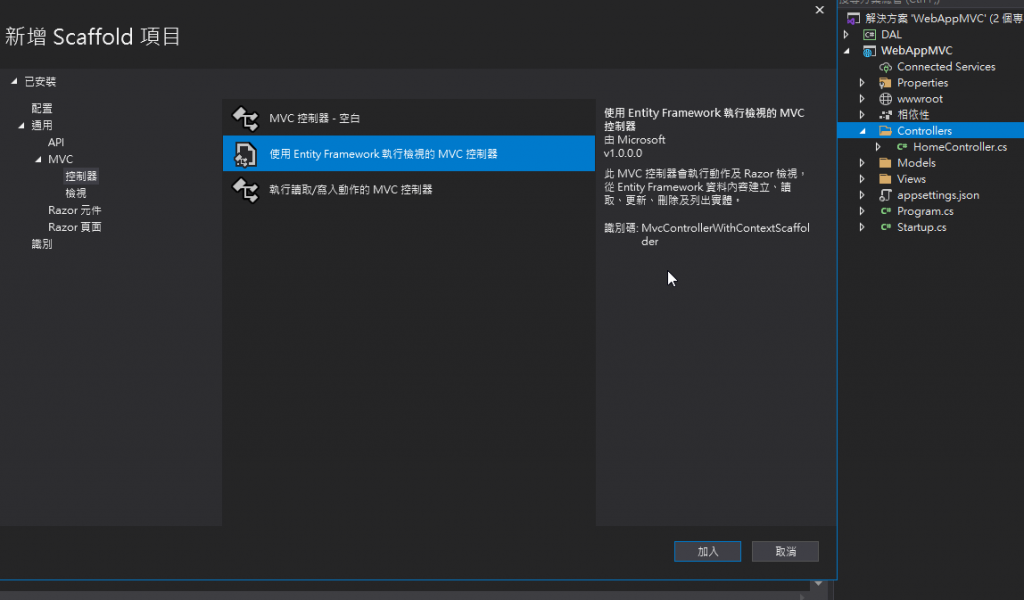
Task: Click the solution icon for WebAppMVC
Action: [853, 18]
